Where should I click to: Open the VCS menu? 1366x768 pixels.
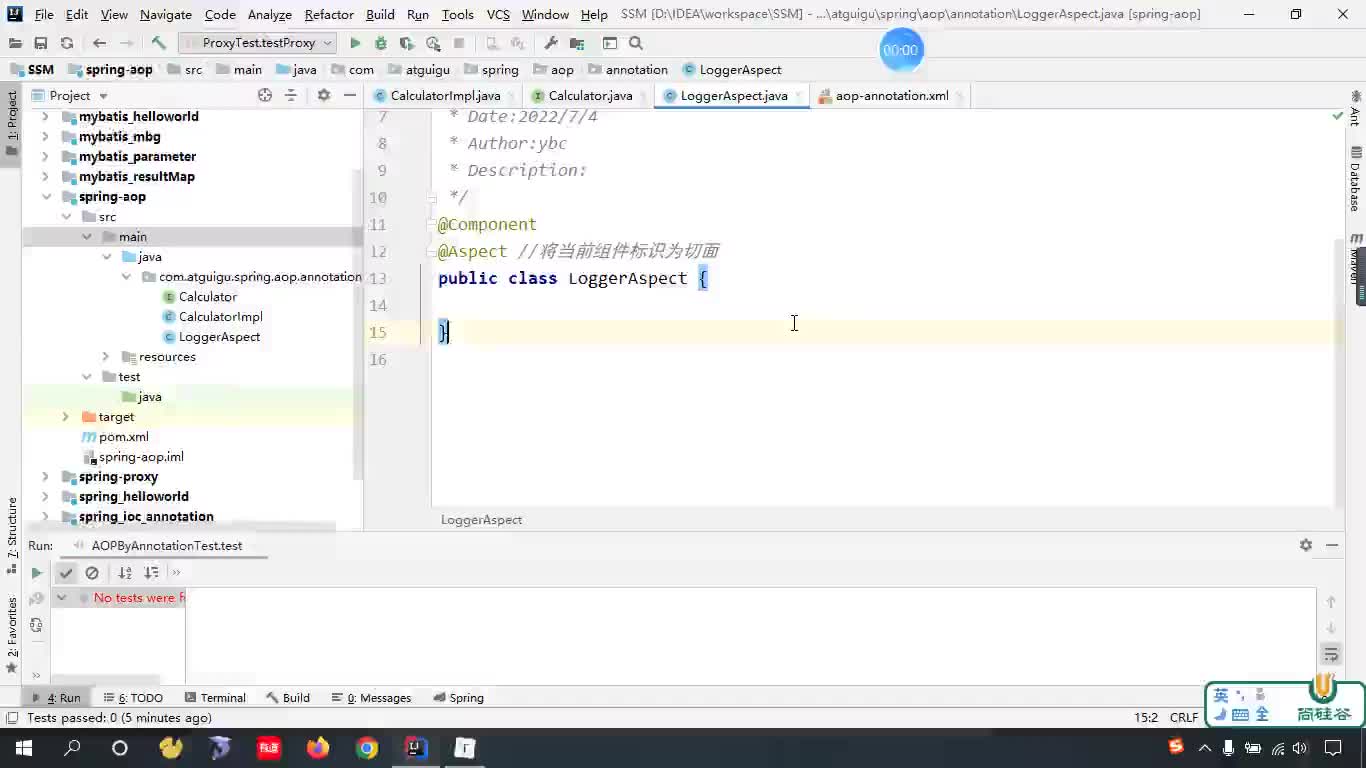tap(498, 15)
